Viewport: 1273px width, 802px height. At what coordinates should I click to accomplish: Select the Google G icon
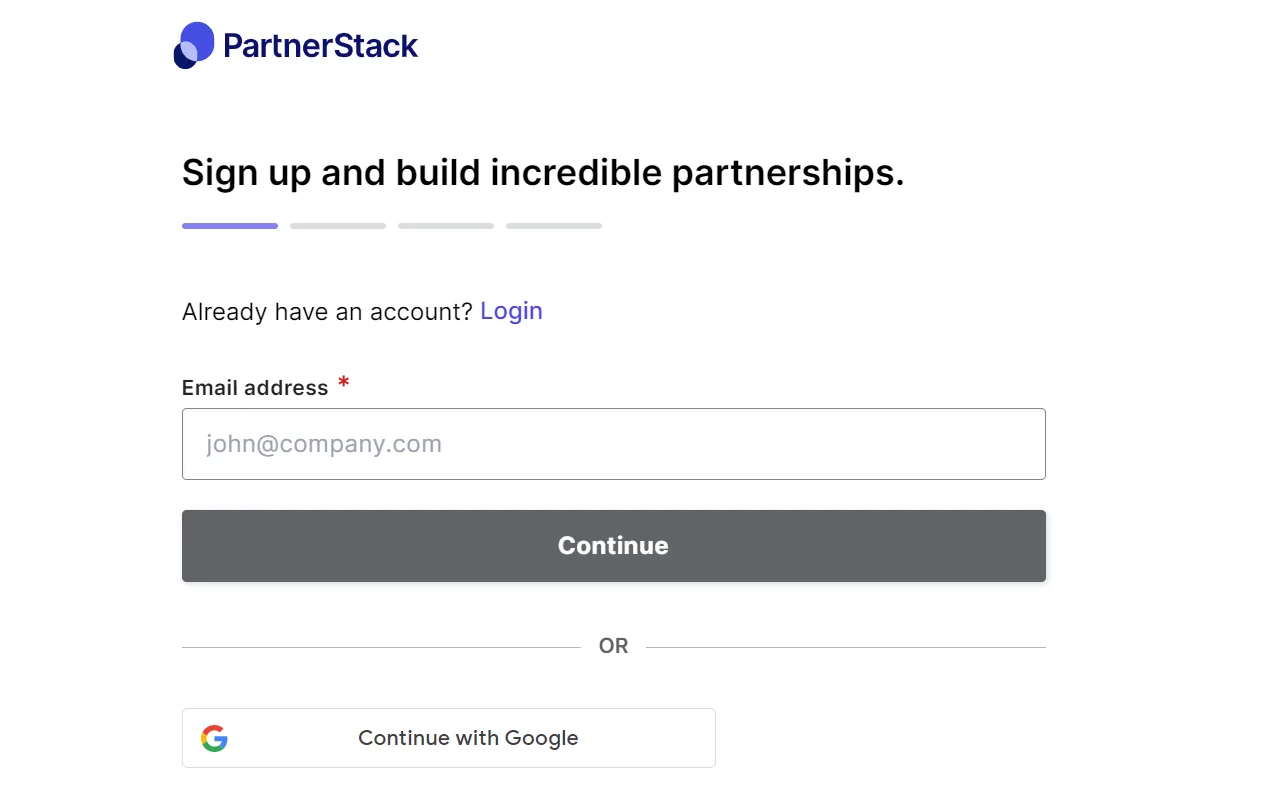click(214, 738)
